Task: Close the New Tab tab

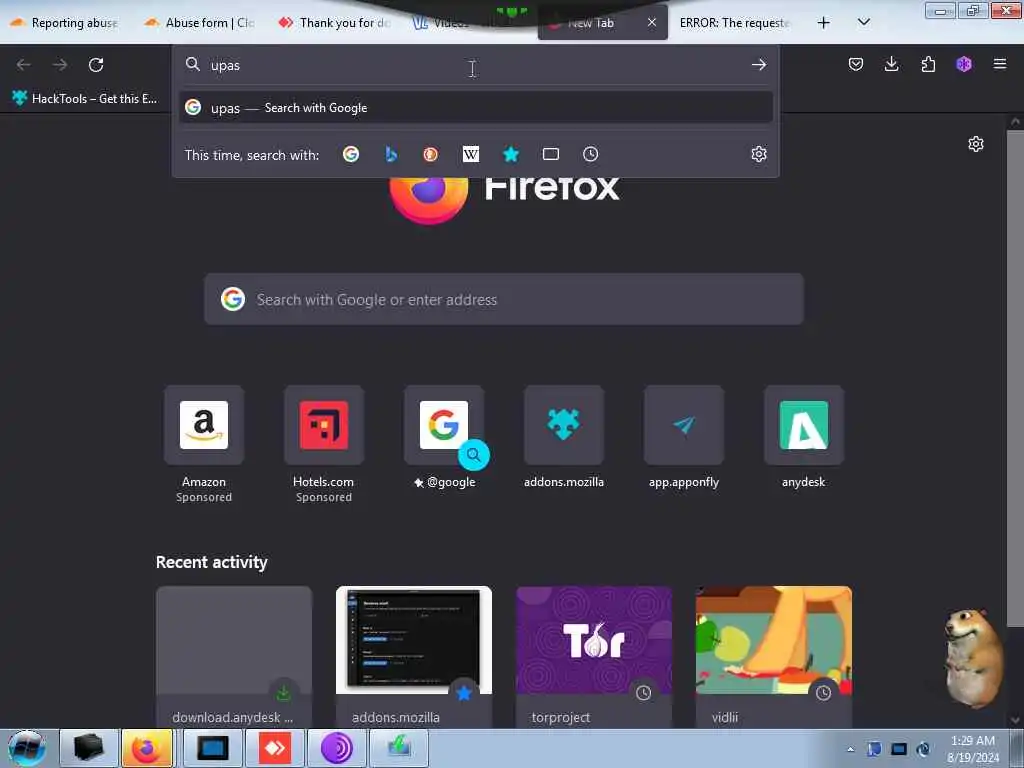Action: coord(652,22)
